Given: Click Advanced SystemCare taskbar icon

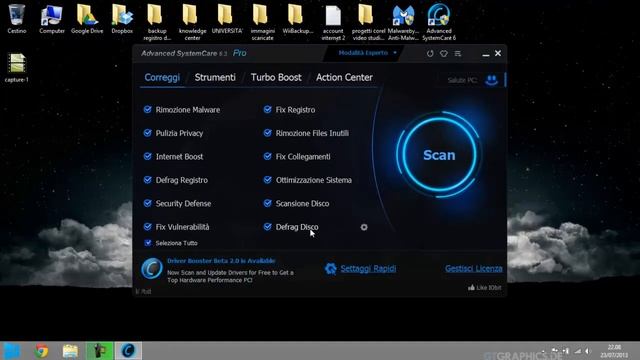Looking at the screenshot, I should [129, 351].
